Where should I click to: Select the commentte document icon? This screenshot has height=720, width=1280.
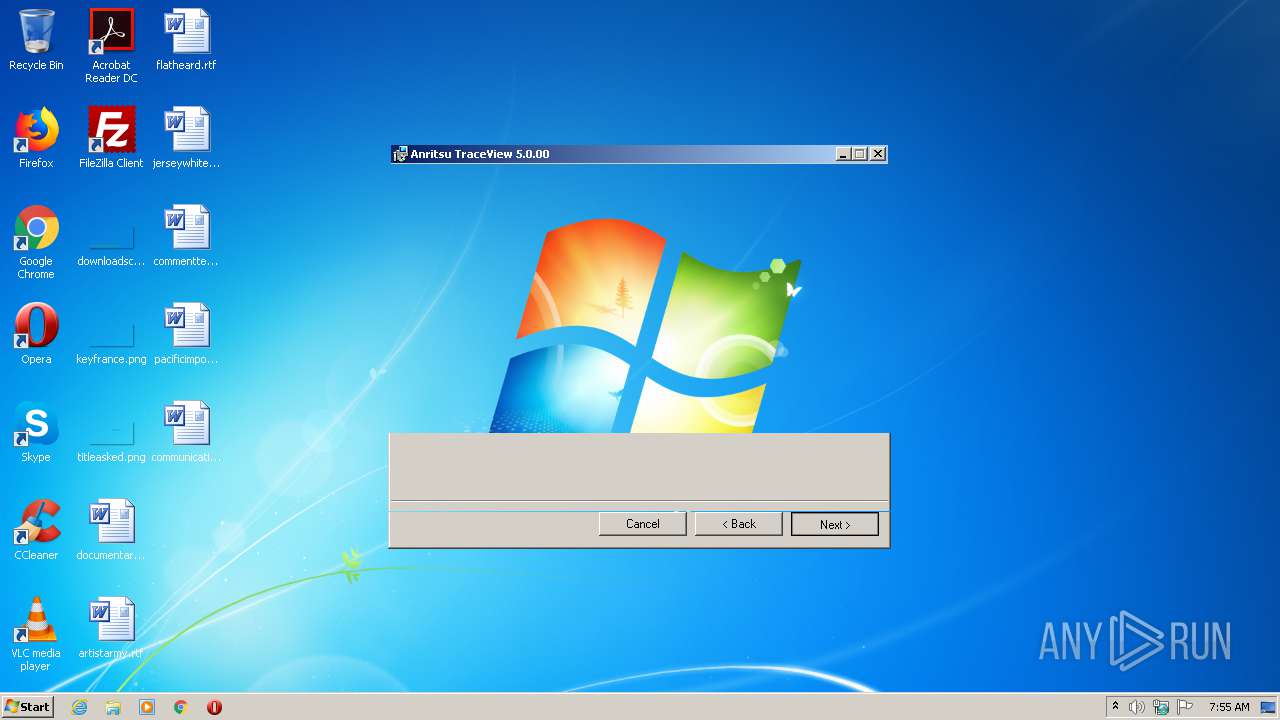(x=186, y=236)
